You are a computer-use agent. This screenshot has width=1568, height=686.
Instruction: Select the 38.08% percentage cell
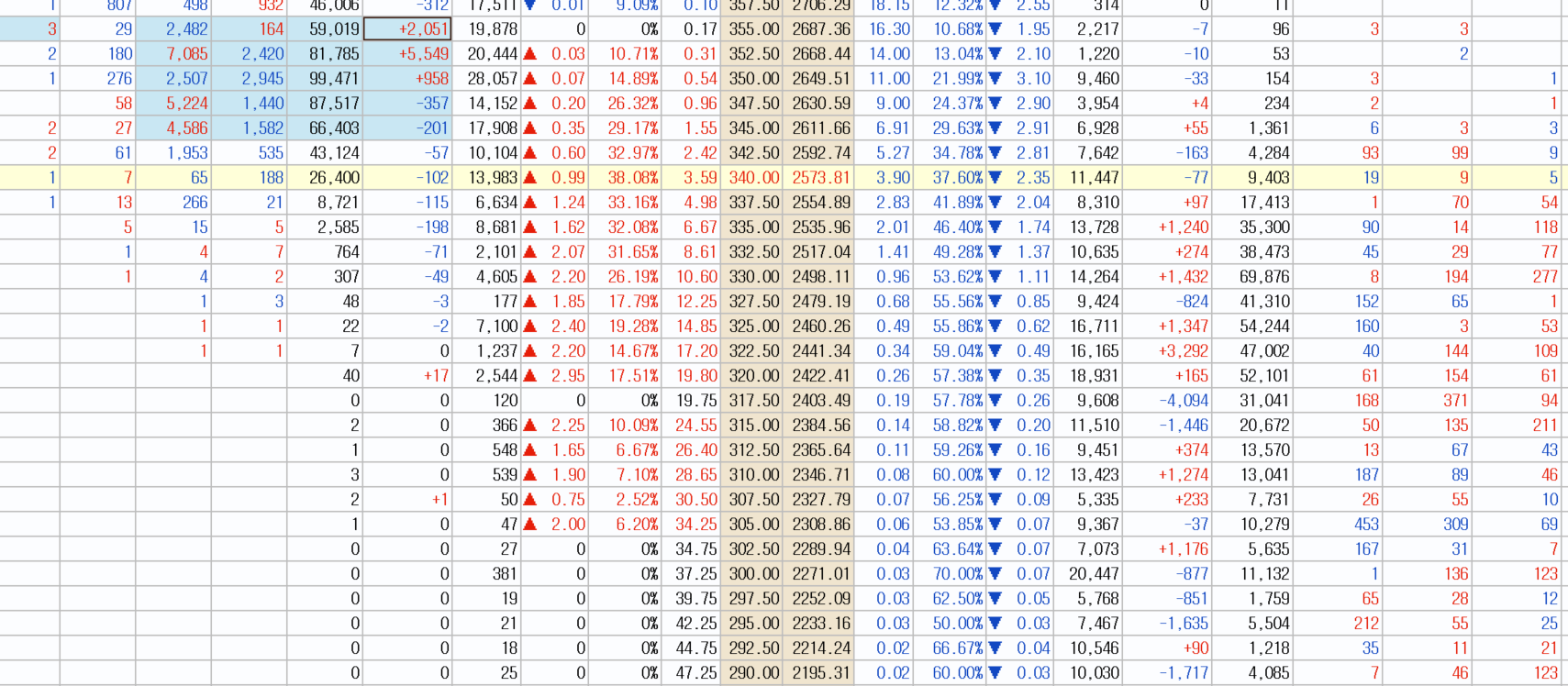[624, 178]
